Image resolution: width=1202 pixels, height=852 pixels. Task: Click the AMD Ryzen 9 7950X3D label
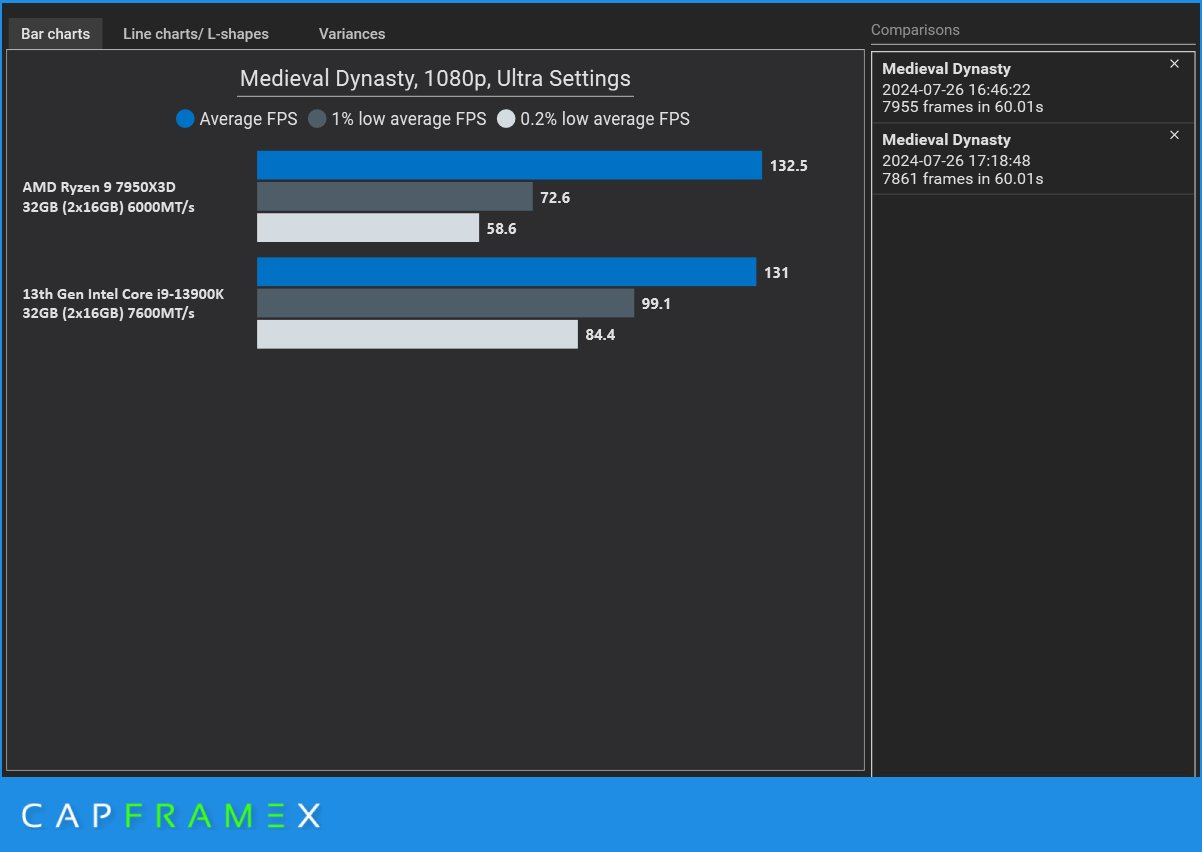coord(99,187)
